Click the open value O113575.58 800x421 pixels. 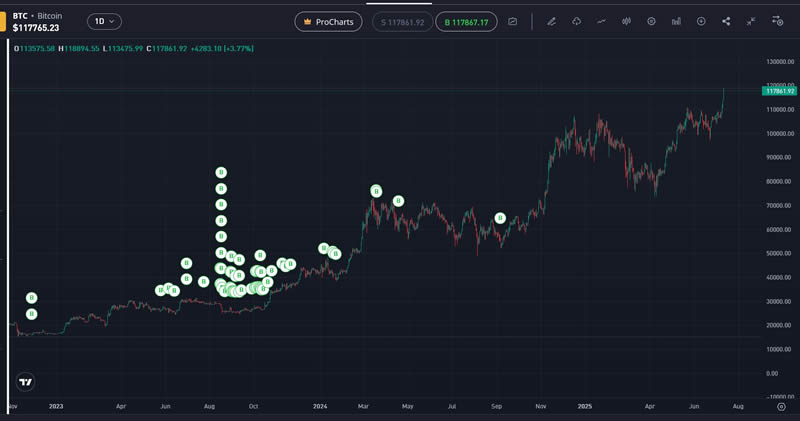pyautogui.click(x=34, y=48)
